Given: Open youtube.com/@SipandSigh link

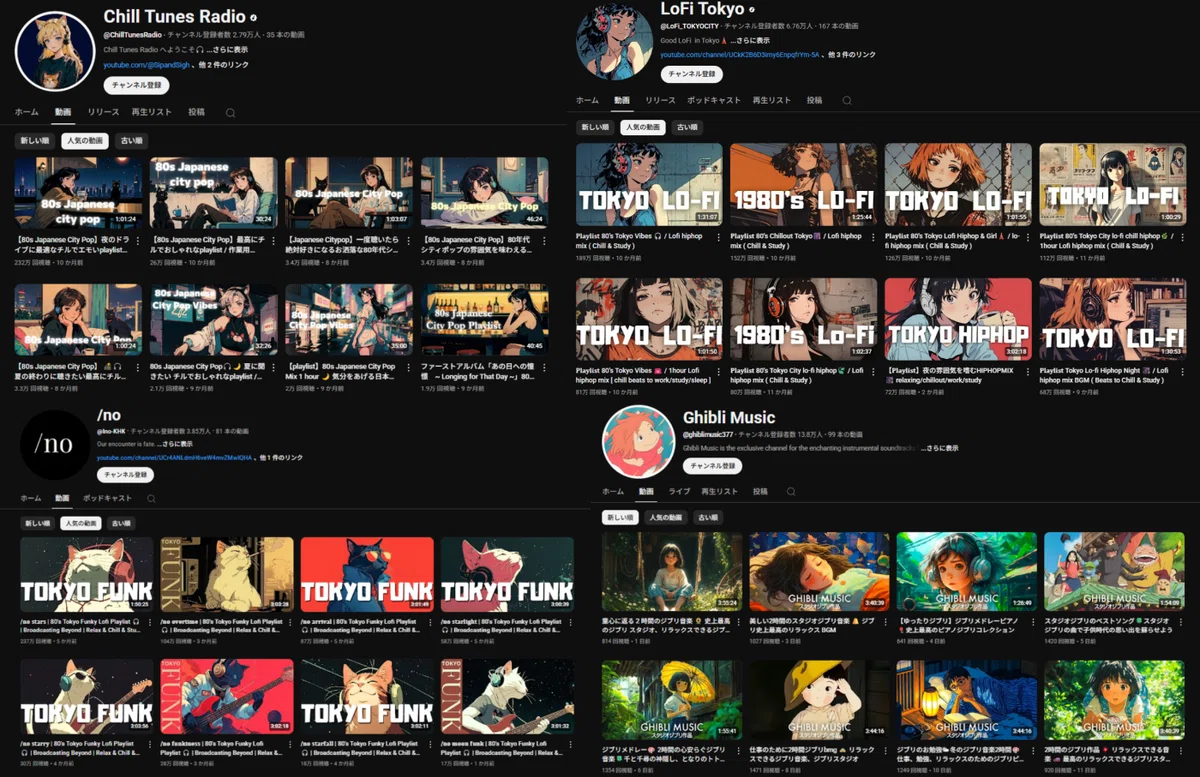Looking at the screenshot, I should [148, 64].
